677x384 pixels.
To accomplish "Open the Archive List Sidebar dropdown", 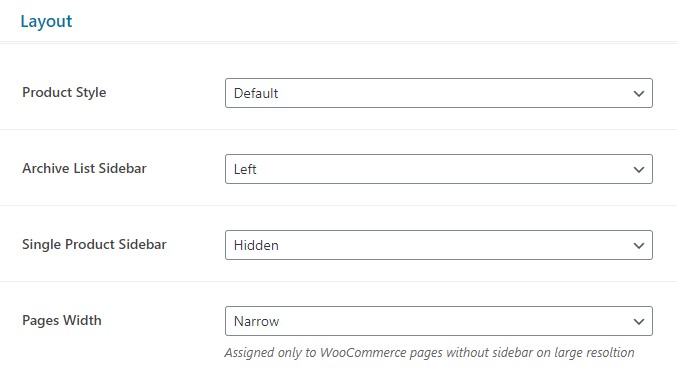I will pyautogui.click(x=439, y=169).
